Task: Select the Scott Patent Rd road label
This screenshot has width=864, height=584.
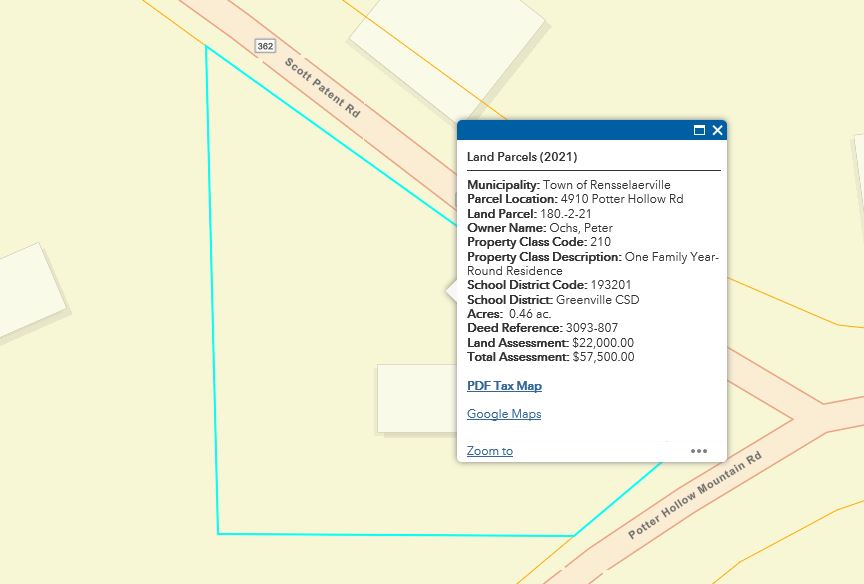Action: (322, 88)
